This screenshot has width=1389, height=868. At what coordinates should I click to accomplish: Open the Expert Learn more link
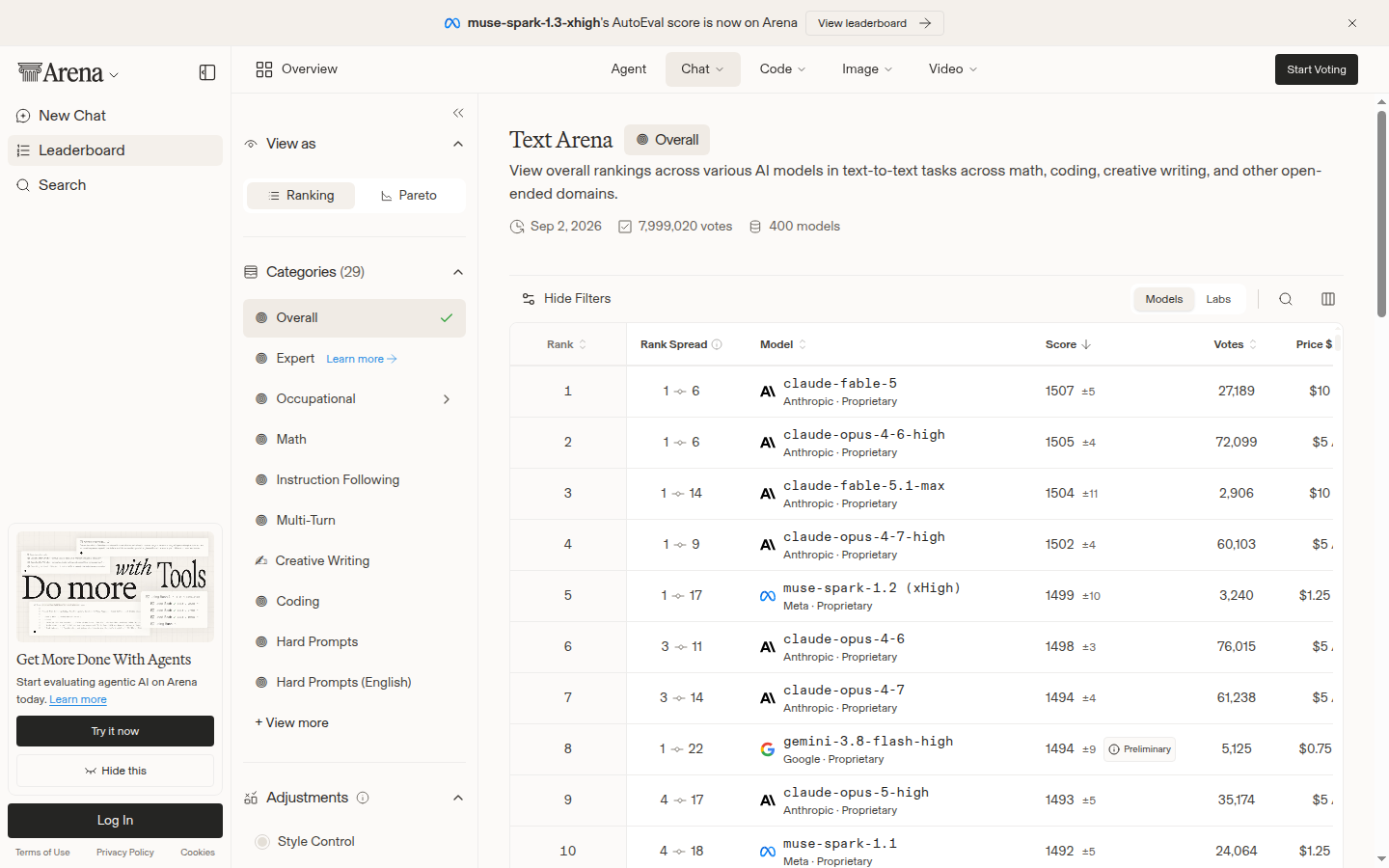coord(362,359)
